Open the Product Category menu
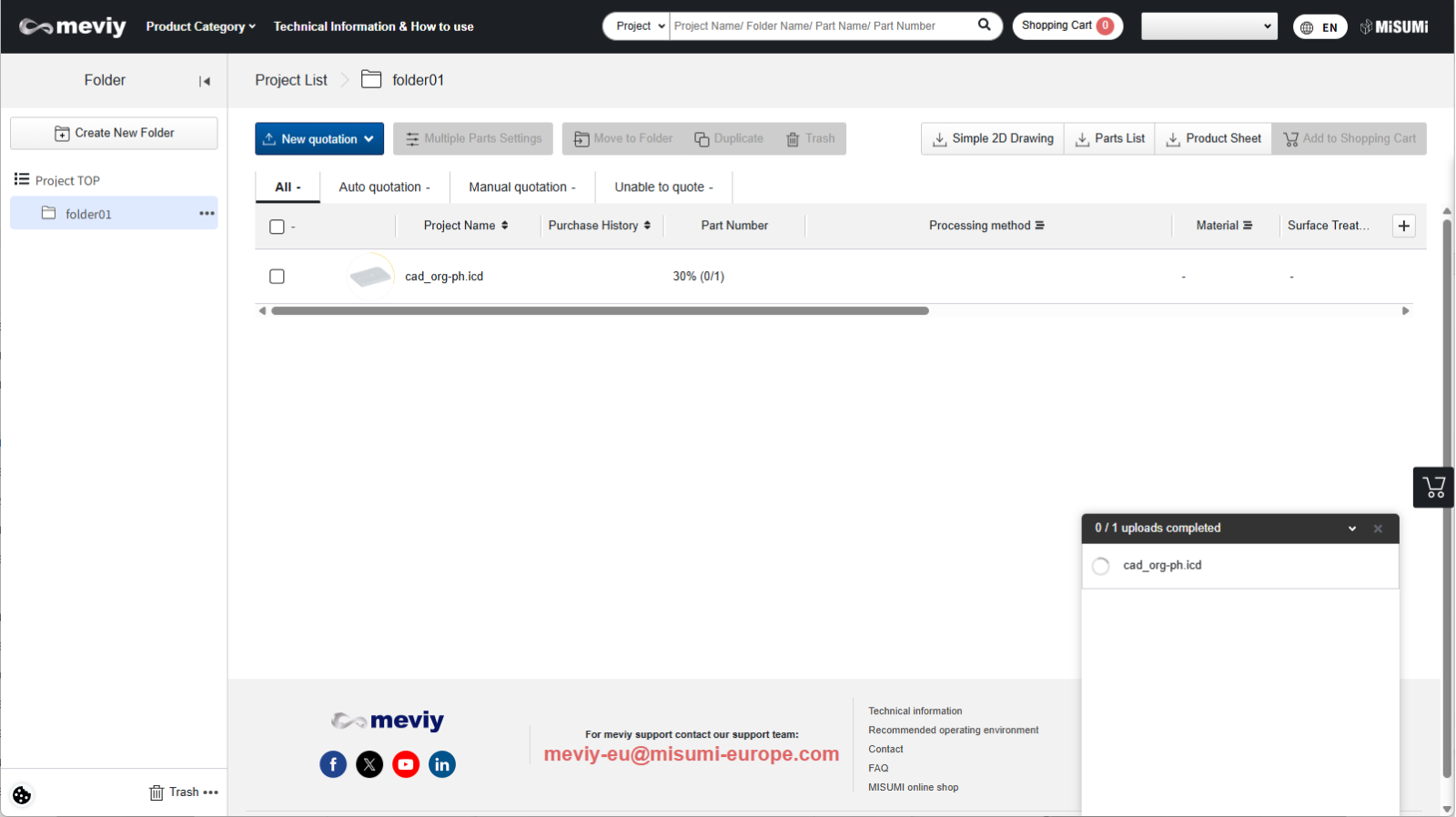 point(200,26)
